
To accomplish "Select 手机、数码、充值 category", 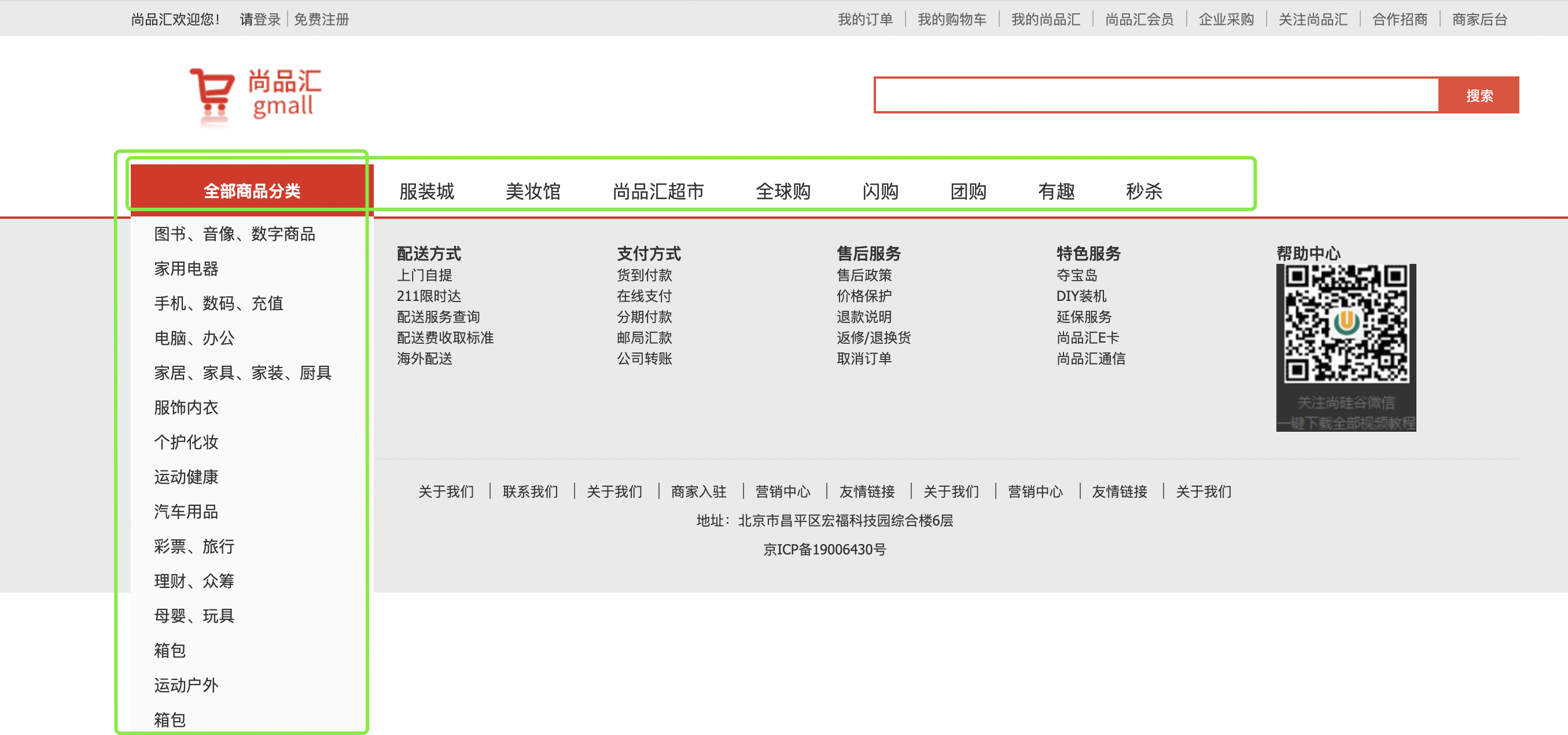I will coord(219,303).
